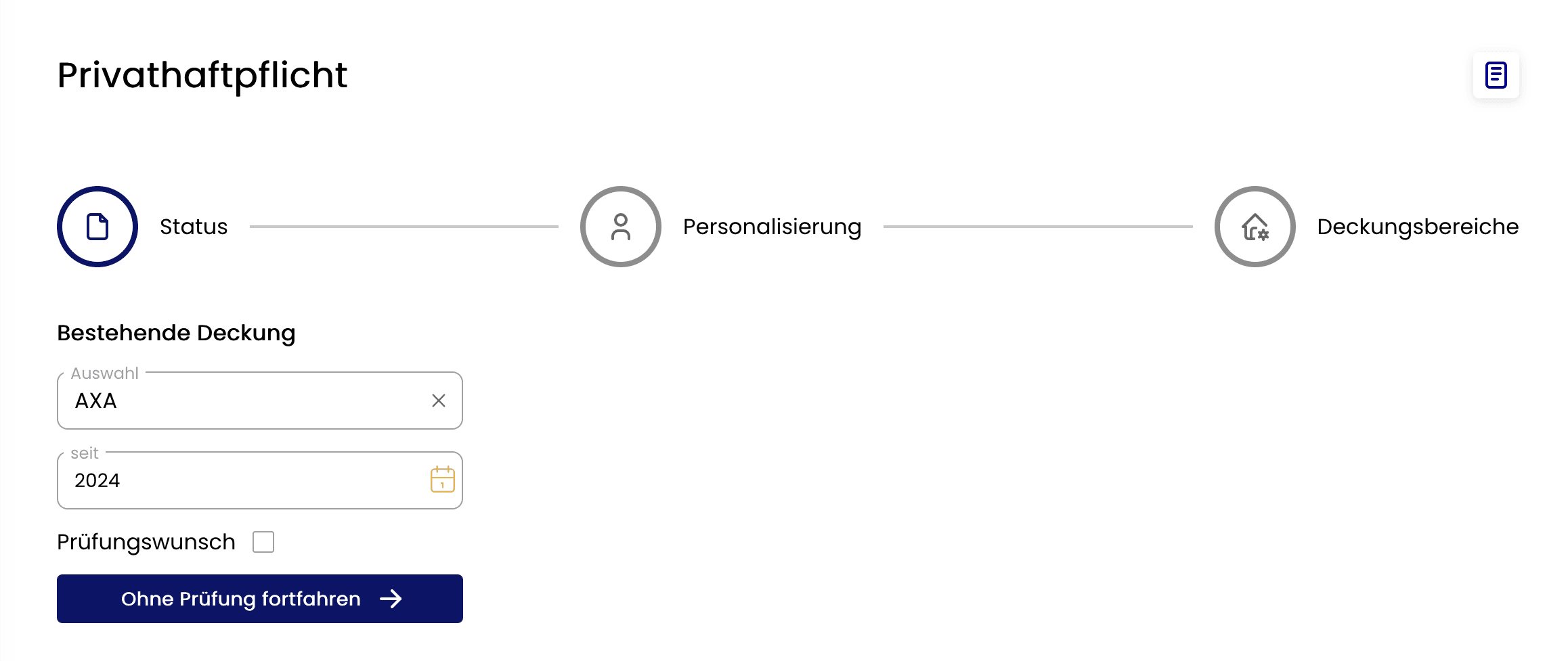1568x661 pixels.
Task: Click the seit year field 2024
Action: (x=244, y=480)
